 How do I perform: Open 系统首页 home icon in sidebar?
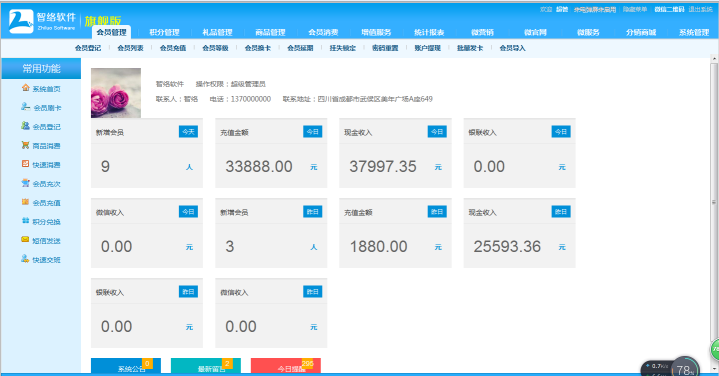(26, 88)
